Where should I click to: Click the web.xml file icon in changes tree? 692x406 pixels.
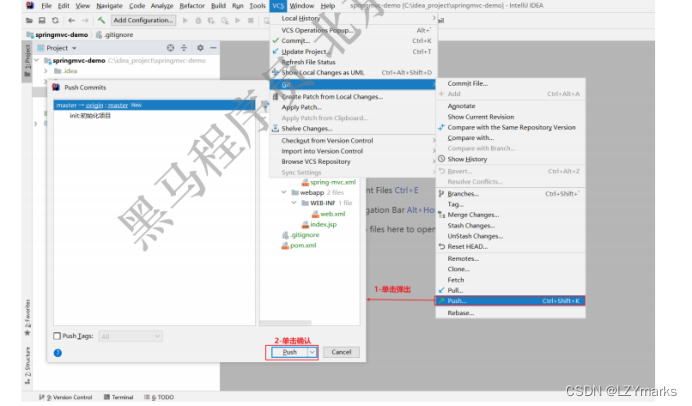[315, 214]
